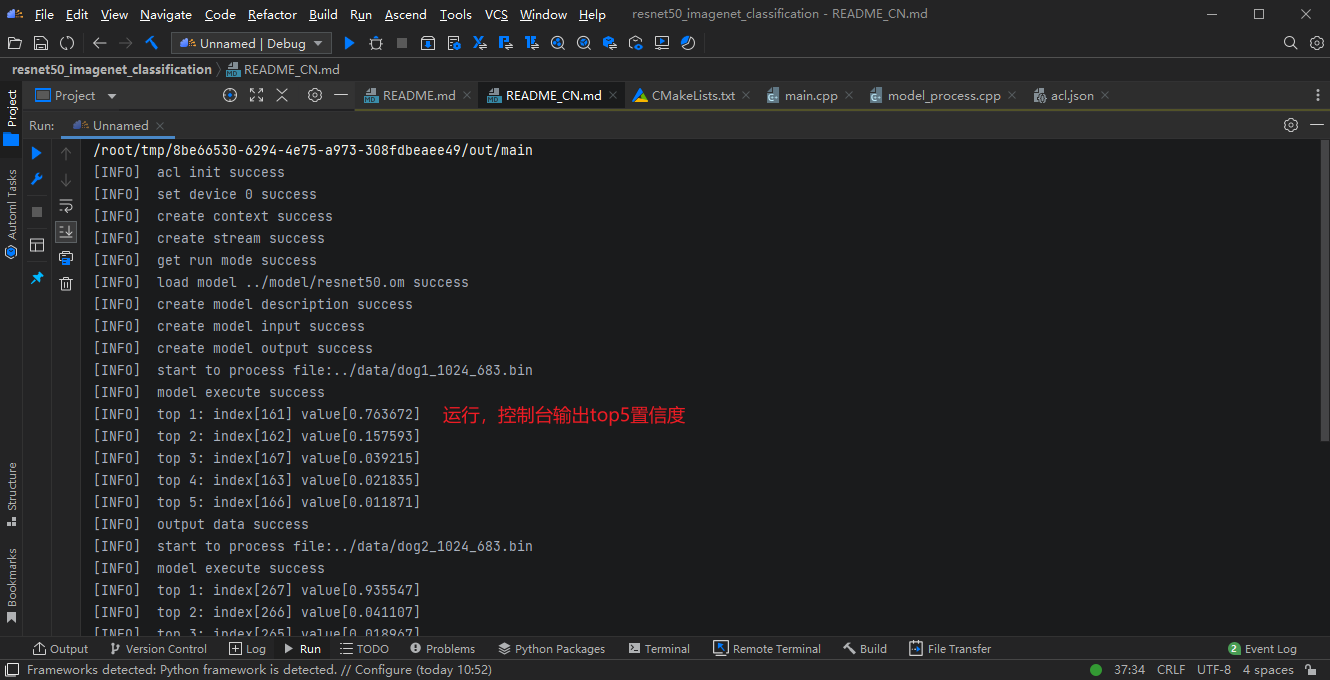This screenshot has height=680, width=1330.
Task: Click the Save All disk icon
Action: (41, 43)
